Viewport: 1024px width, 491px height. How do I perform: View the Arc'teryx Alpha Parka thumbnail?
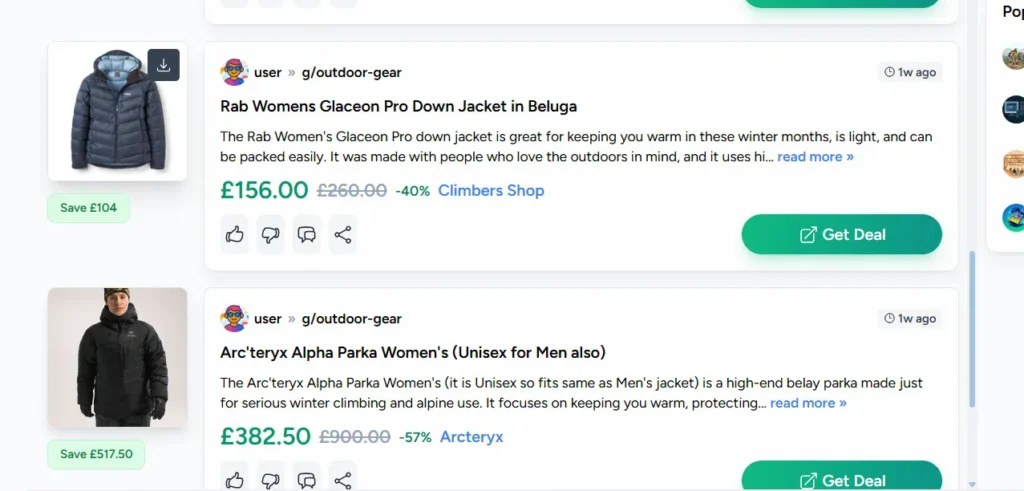pos(117,357)
